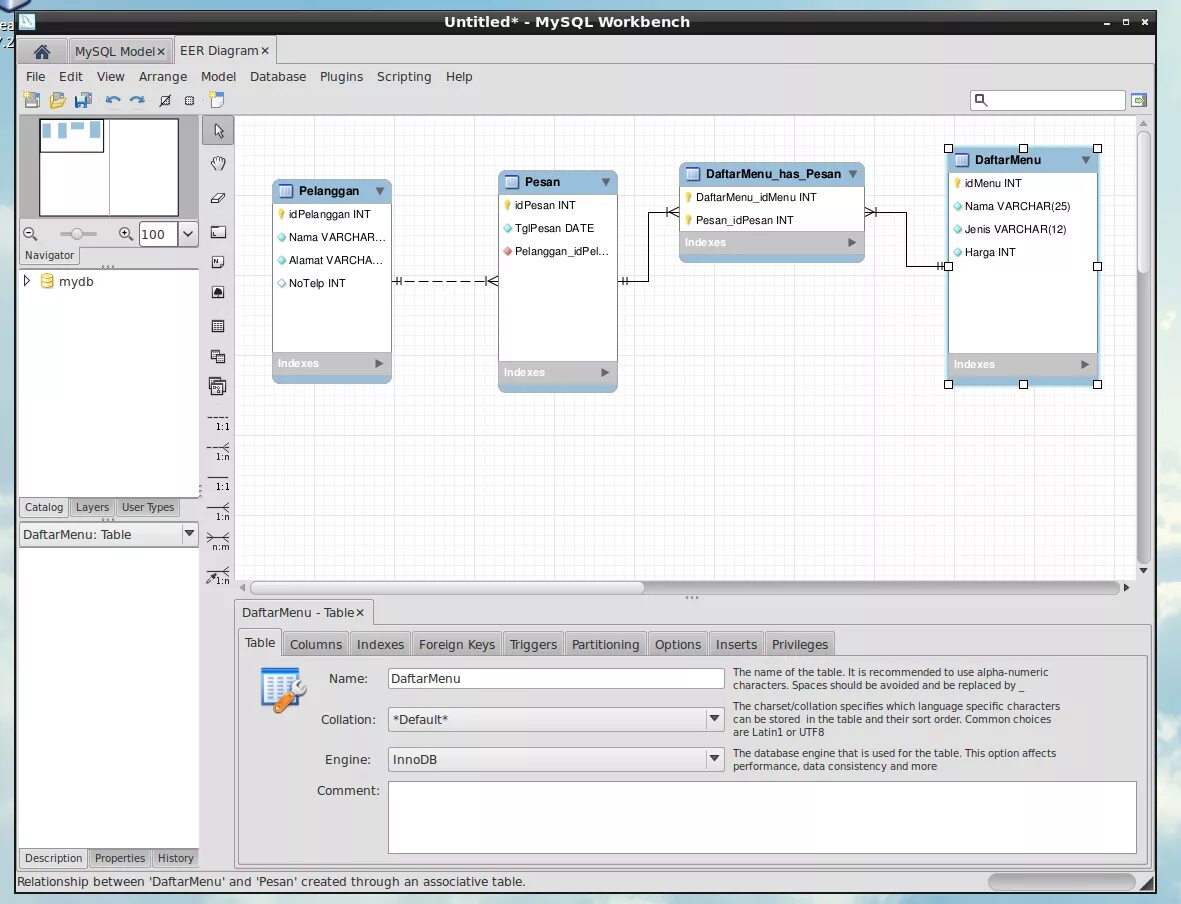Expand the mydb schema tree node

click(27, 281)
